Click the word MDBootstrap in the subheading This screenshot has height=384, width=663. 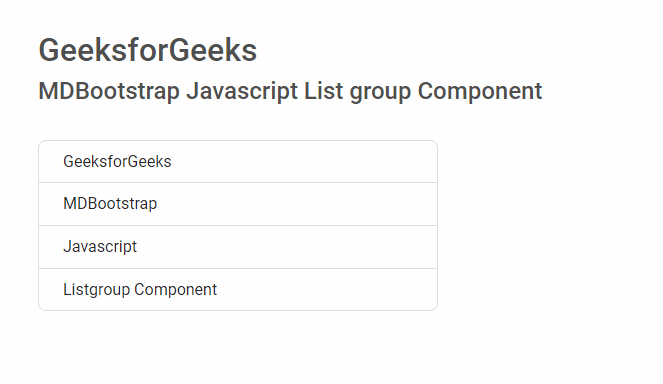(109, 91)
